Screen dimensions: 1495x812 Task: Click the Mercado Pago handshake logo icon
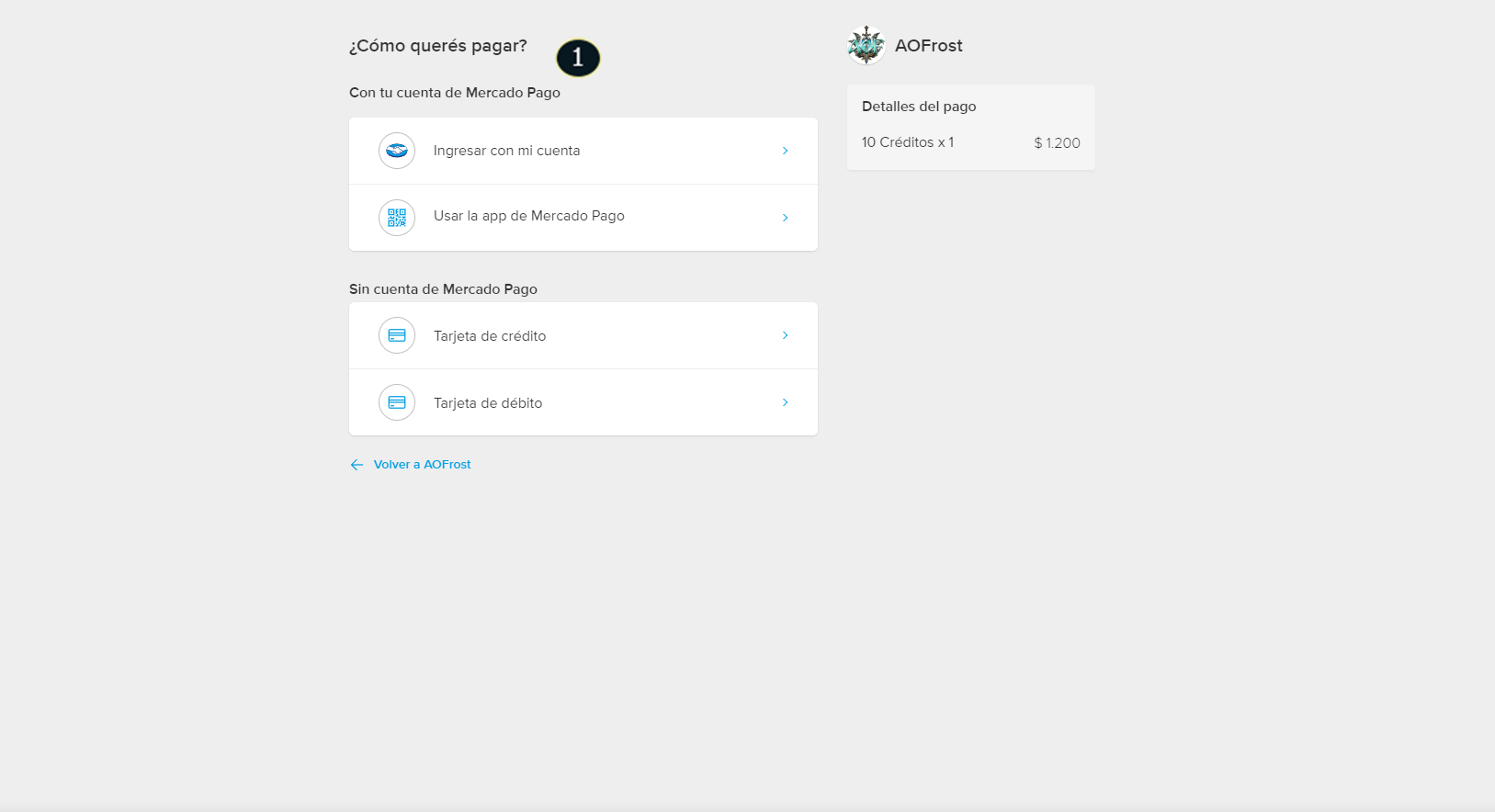[x=397, y=151]
